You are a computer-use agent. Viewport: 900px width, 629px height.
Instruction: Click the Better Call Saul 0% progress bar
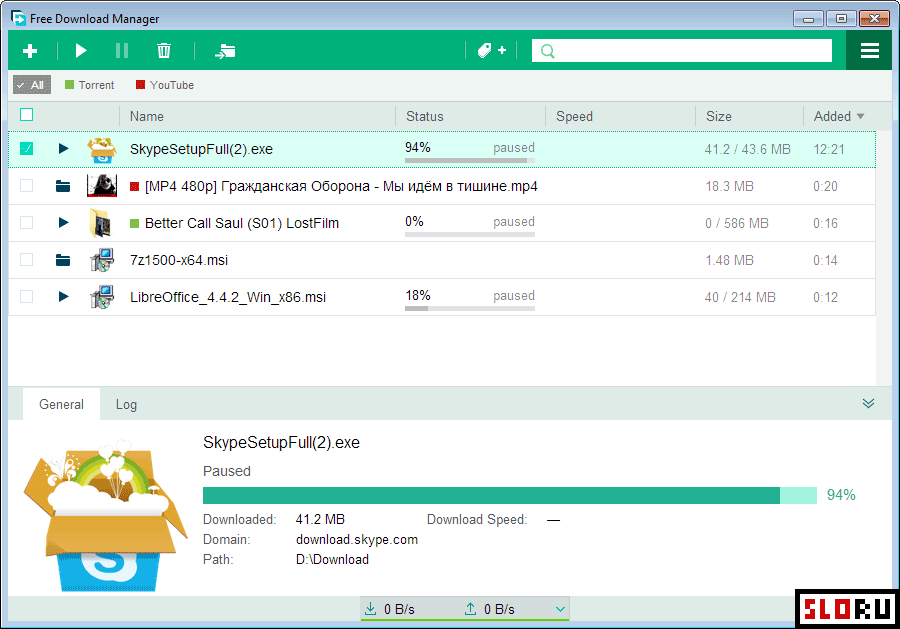(x=470, y=235)
